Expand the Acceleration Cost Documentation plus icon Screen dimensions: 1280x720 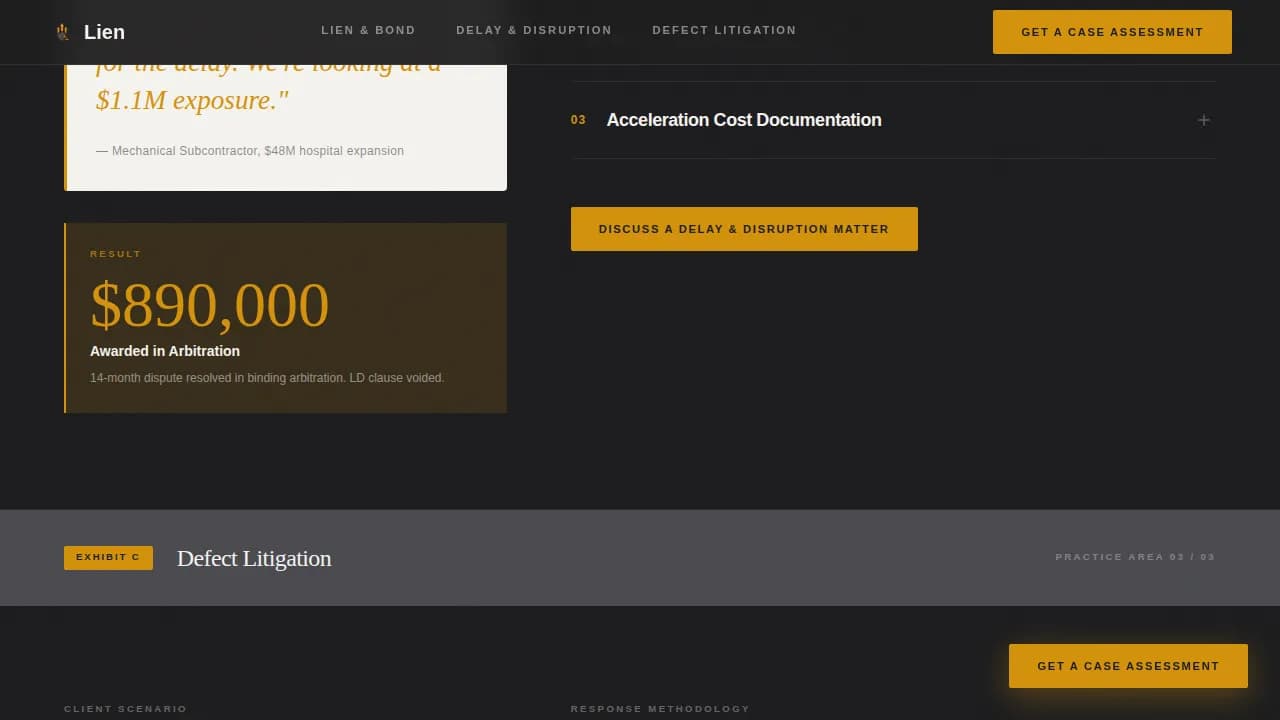(x=1203, y=120)
